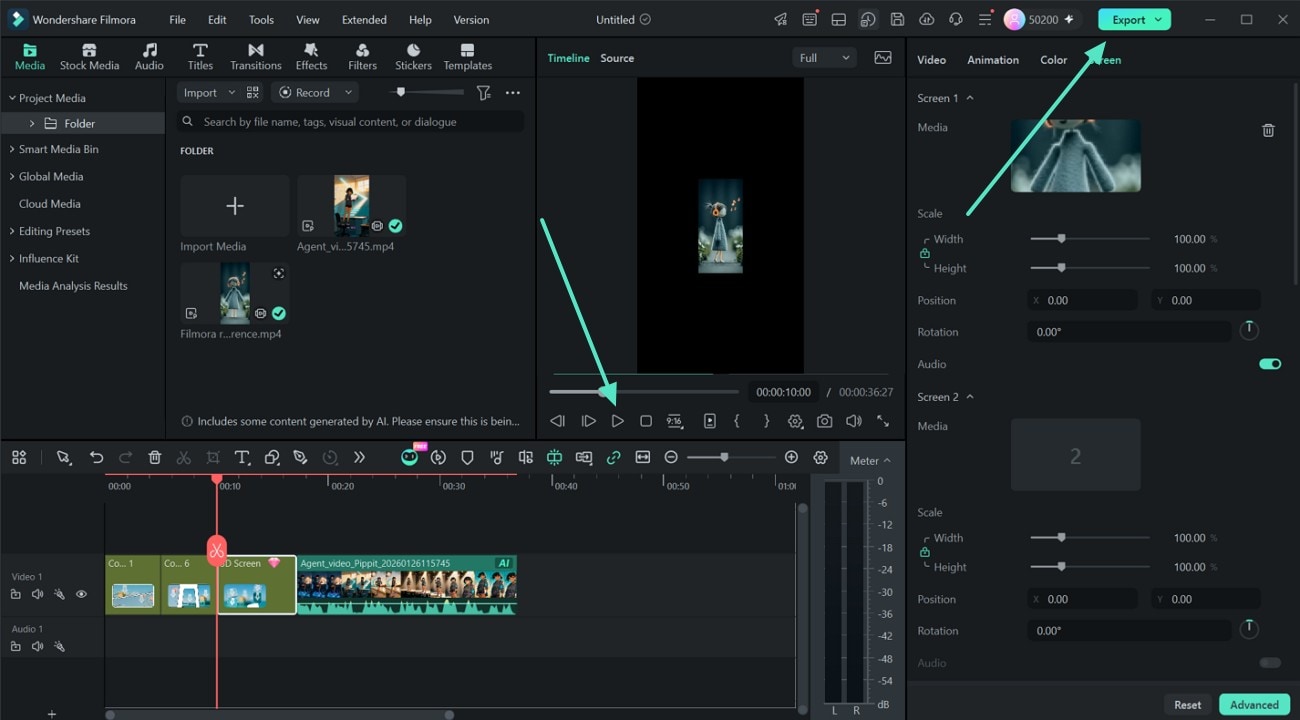This screenshot has height=720, width=1300.
Task: Add a marker with the shield icon
Action: pyautogui.click(x=467, y=457)
